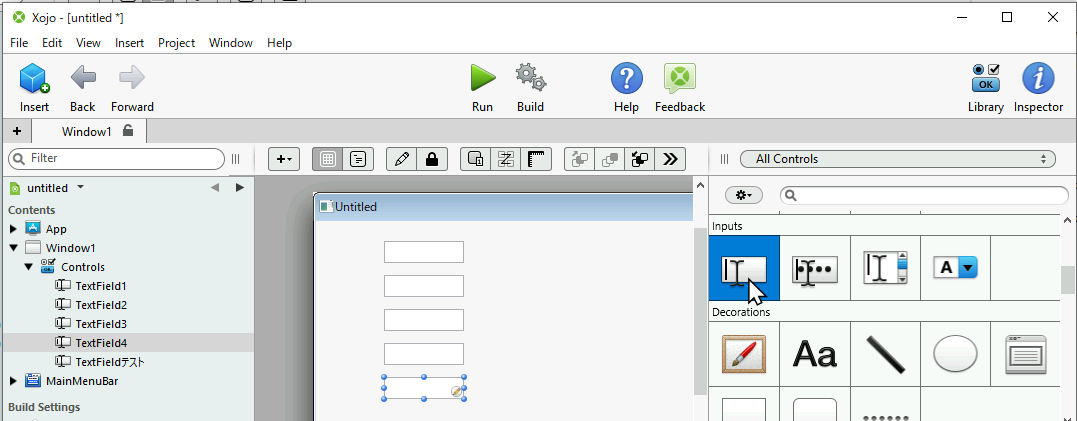Select TextField1 in the navigator

[x=101, y=286]
